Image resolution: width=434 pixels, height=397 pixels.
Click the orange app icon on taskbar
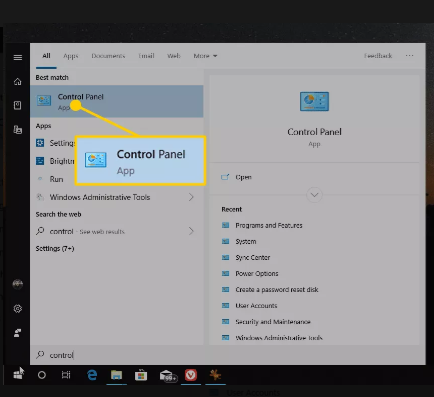(x=215, y=375)
